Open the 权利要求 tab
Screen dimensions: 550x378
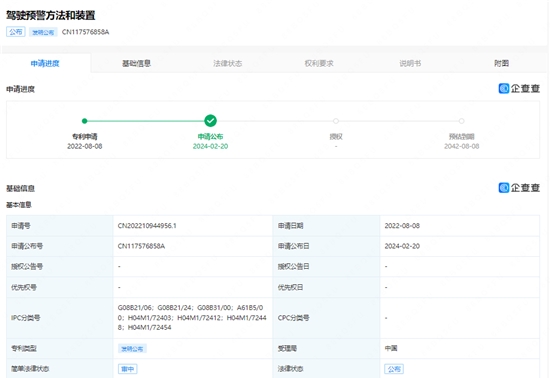point(319,63)
